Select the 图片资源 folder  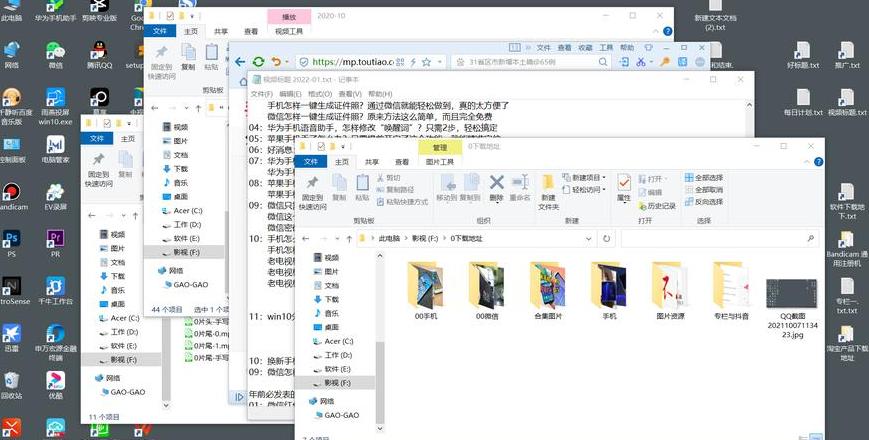670,291
